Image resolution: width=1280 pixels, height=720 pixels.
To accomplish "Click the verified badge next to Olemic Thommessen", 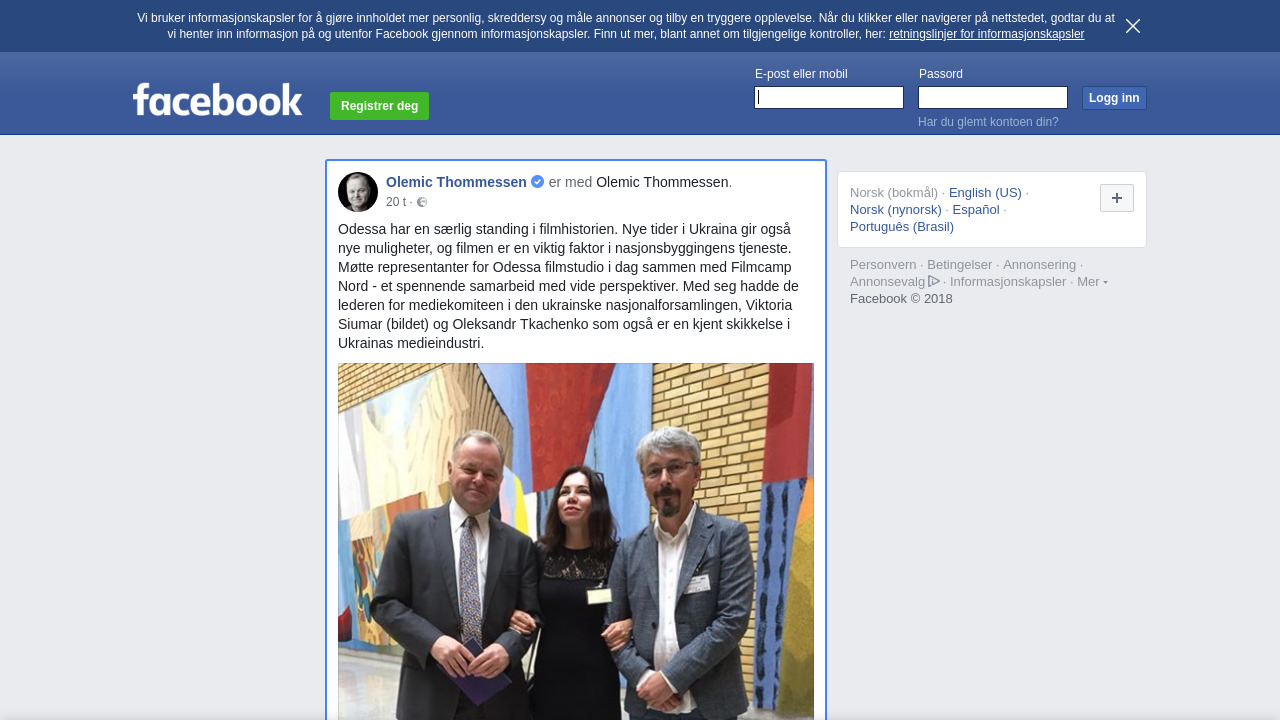I will point(537,182).
